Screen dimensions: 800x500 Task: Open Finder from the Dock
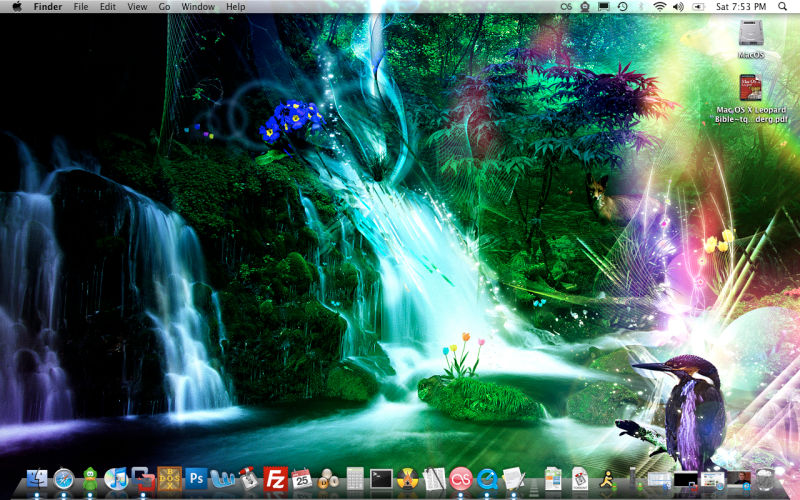(37, 479)
